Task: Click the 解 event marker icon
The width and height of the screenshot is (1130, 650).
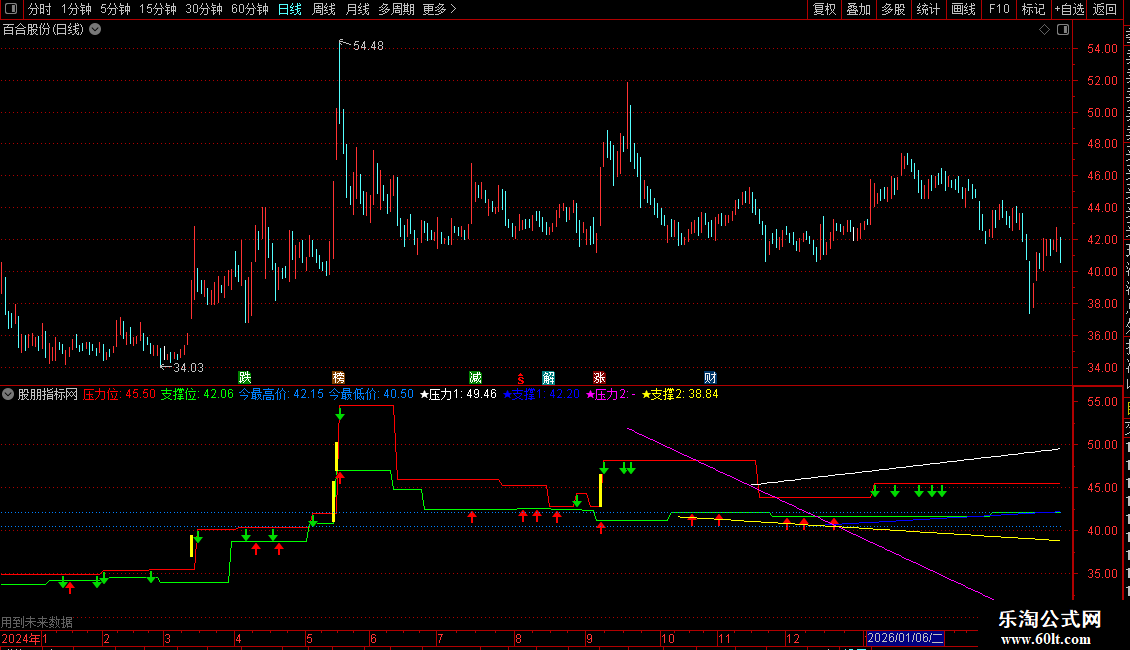Action: point(548,378)
